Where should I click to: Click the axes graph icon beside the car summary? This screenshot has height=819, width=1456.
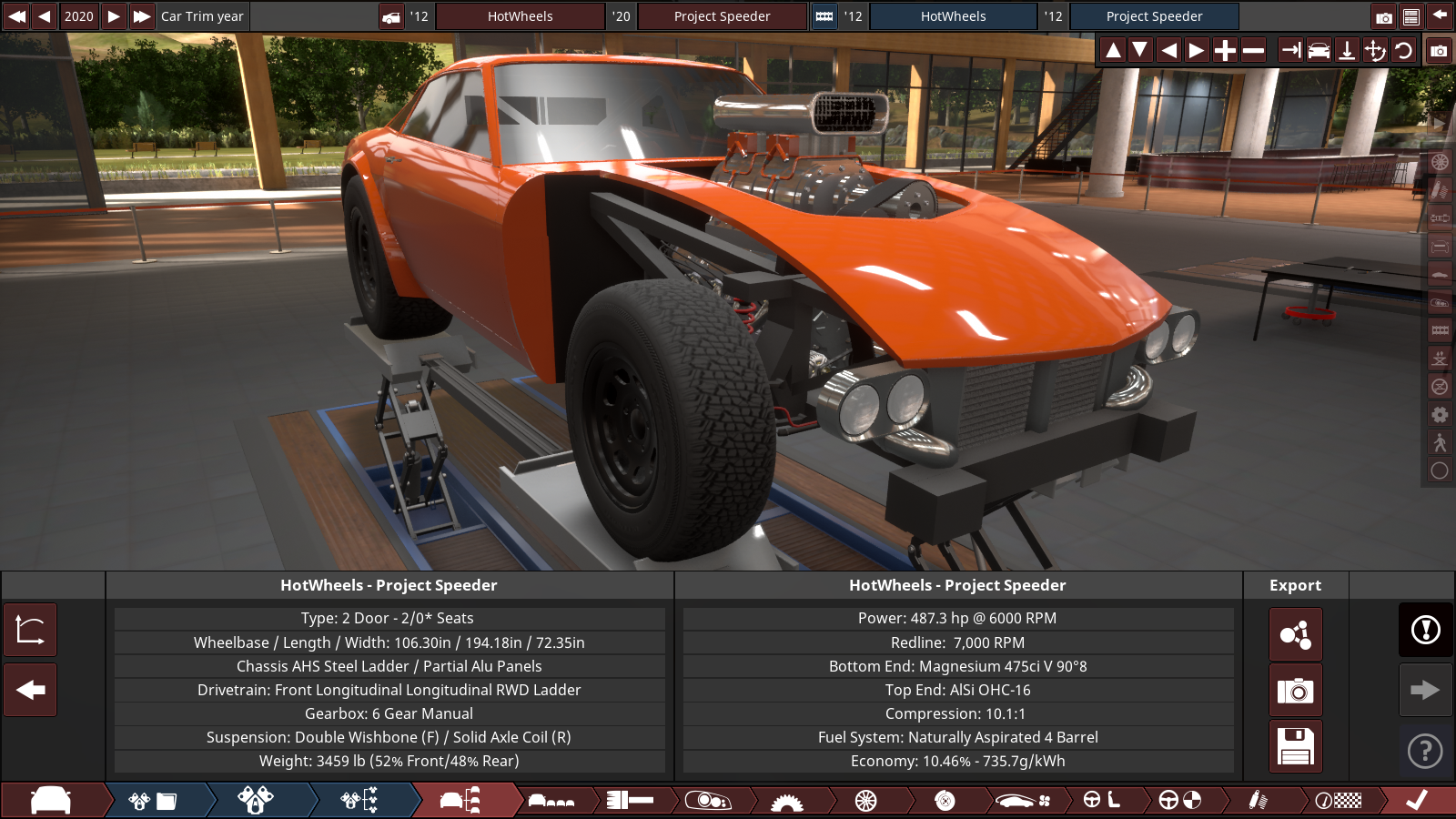pyautogui.click(x=30, y=630)
